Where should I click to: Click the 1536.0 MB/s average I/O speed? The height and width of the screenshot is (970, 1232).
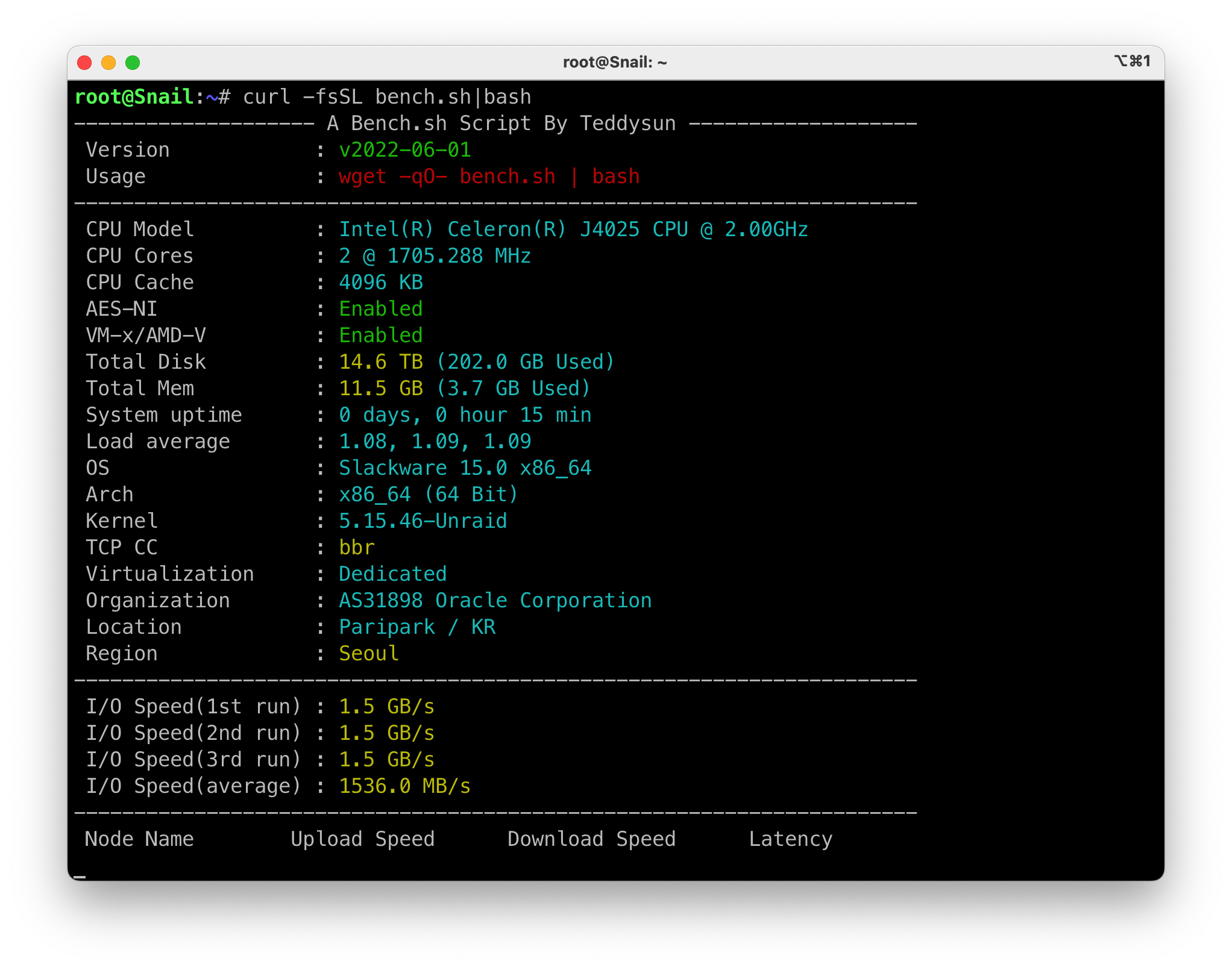[404, 786]
